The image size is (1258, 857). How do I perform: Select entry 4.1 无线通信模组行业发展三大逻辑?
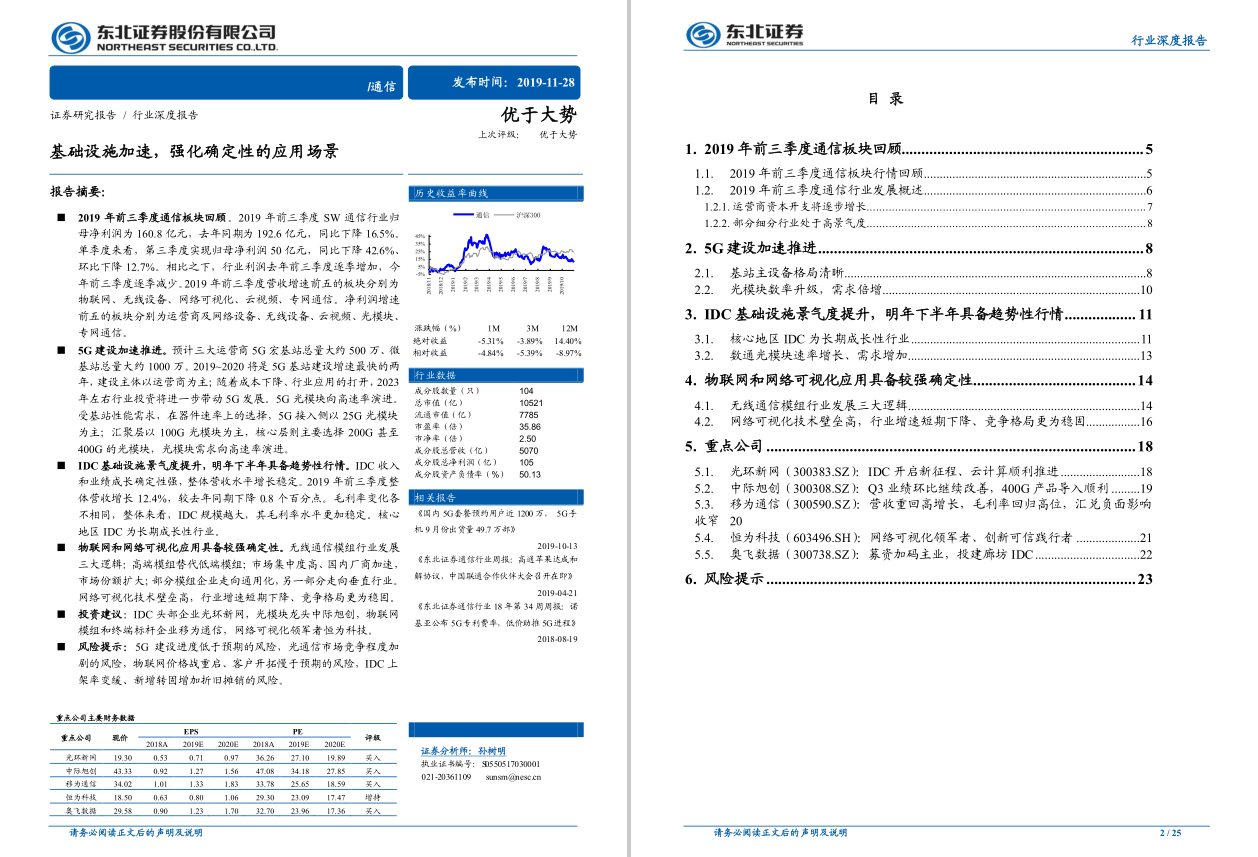(924, 405)
